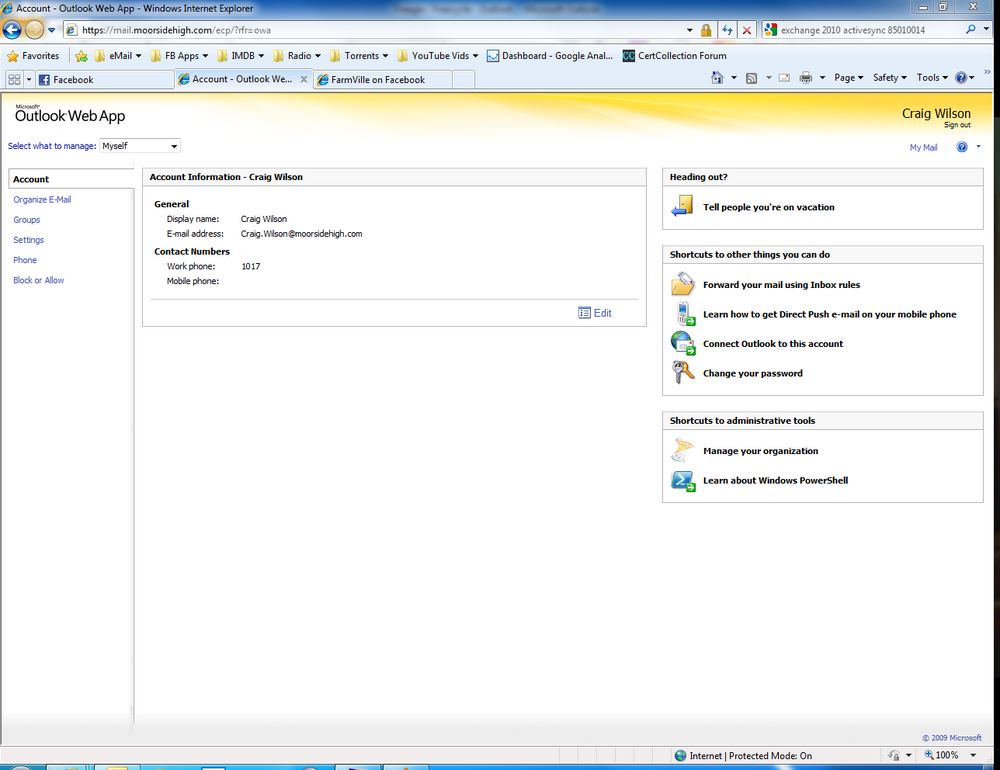Close the Account - Outlook tab
Image resolution: width=1000 pixels, height=770 pixels.
pos(304,79)
